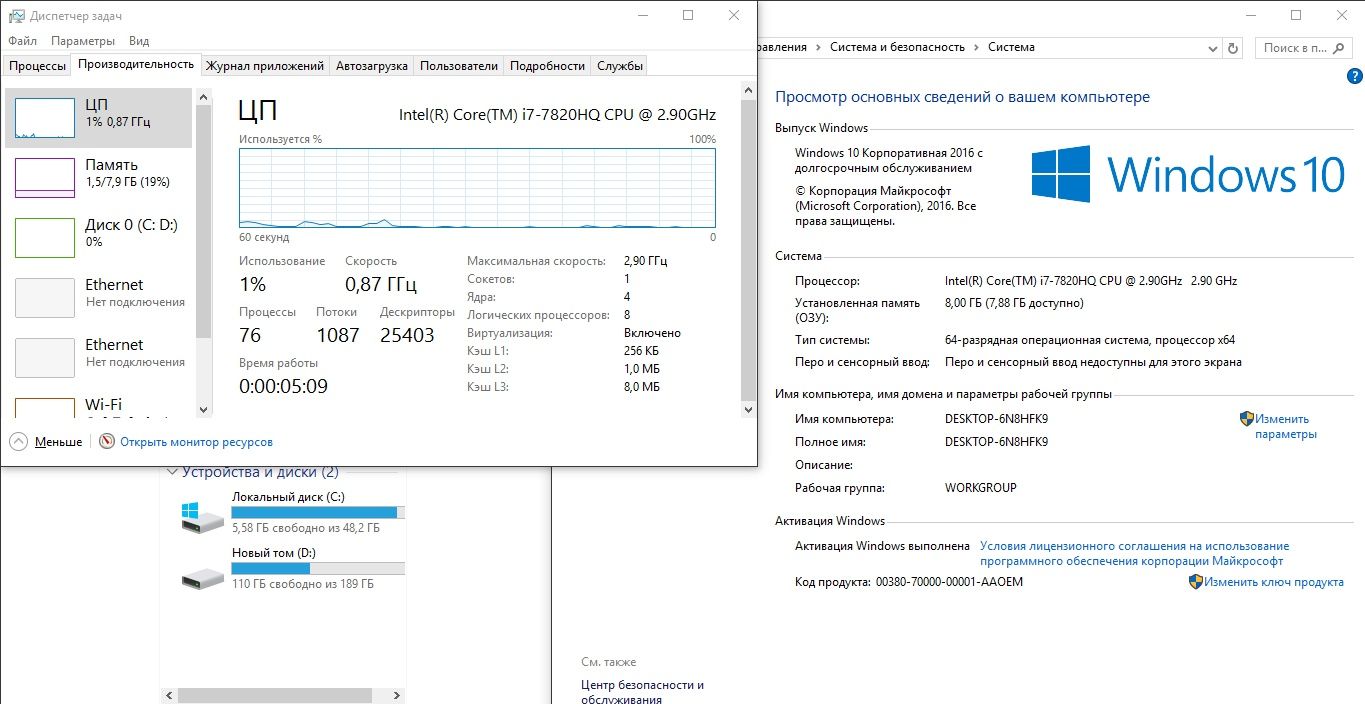
Task: Select the Память performance item
Action: [x=98, y=177]
